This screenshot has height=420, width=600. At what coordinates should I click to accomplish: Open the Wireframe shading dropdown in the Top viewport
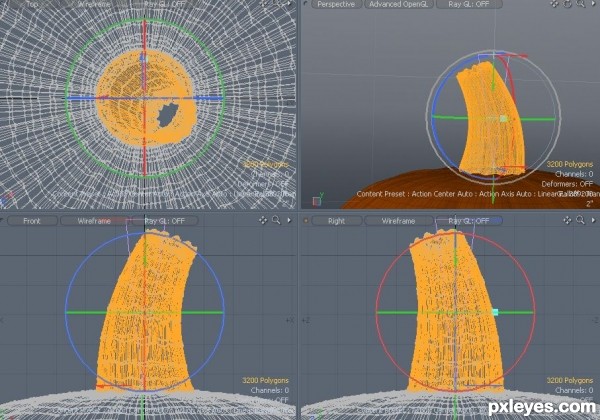tap(94, 4)
